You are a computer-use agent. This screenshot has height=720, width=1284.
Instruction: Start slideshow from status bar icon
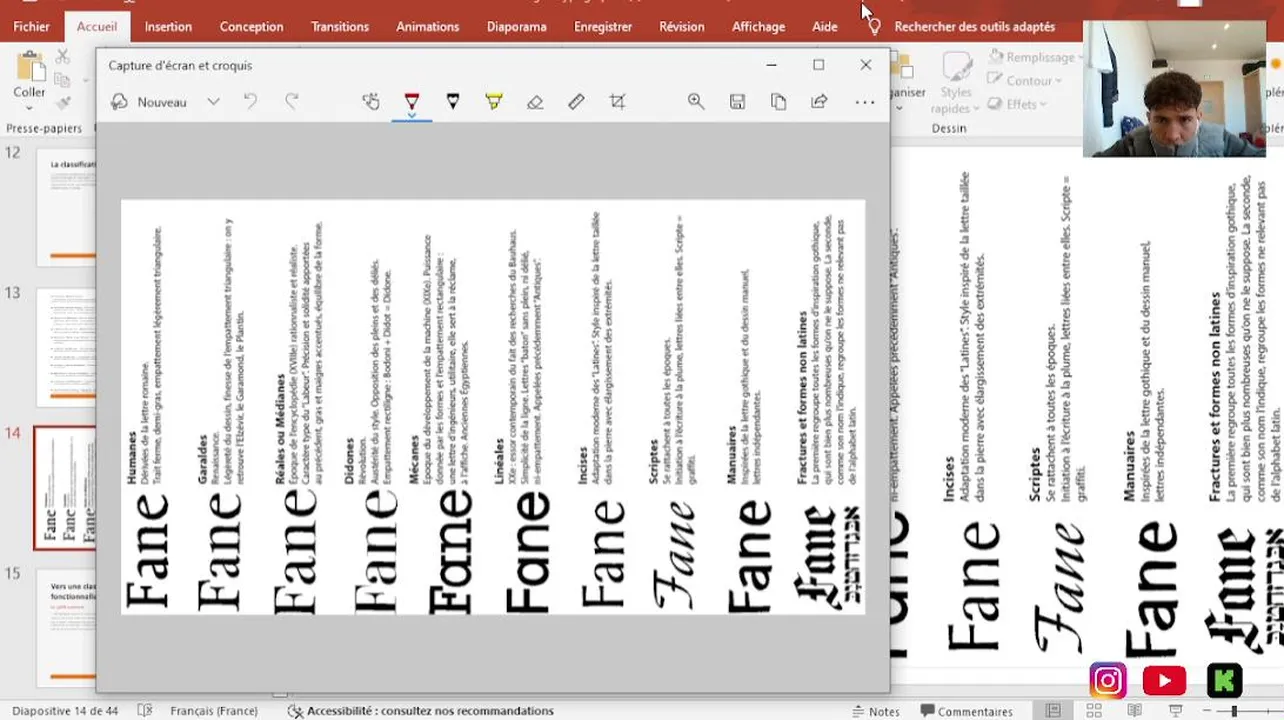click(x=1176, y=711)
